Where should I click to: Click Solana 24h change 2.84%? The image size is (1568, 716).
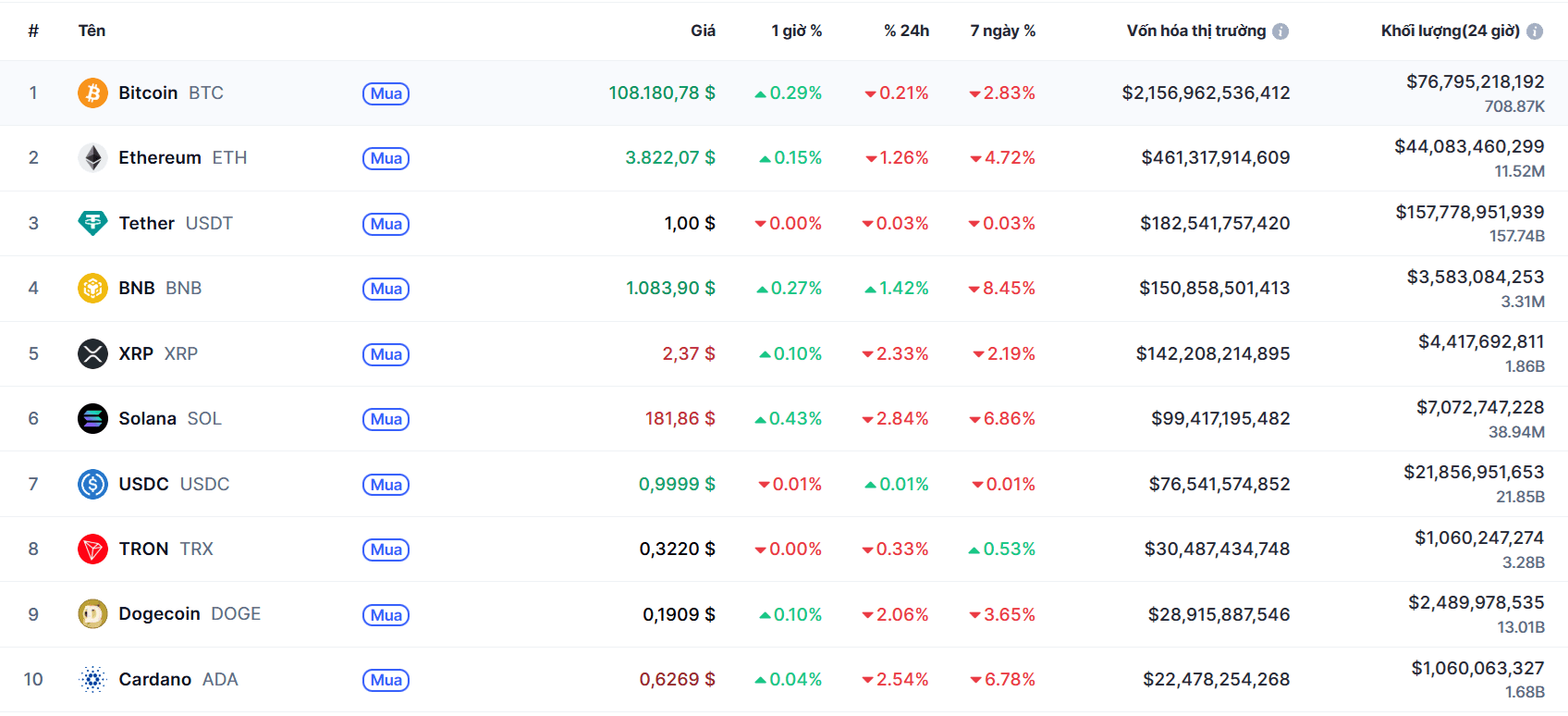[895, 418]
